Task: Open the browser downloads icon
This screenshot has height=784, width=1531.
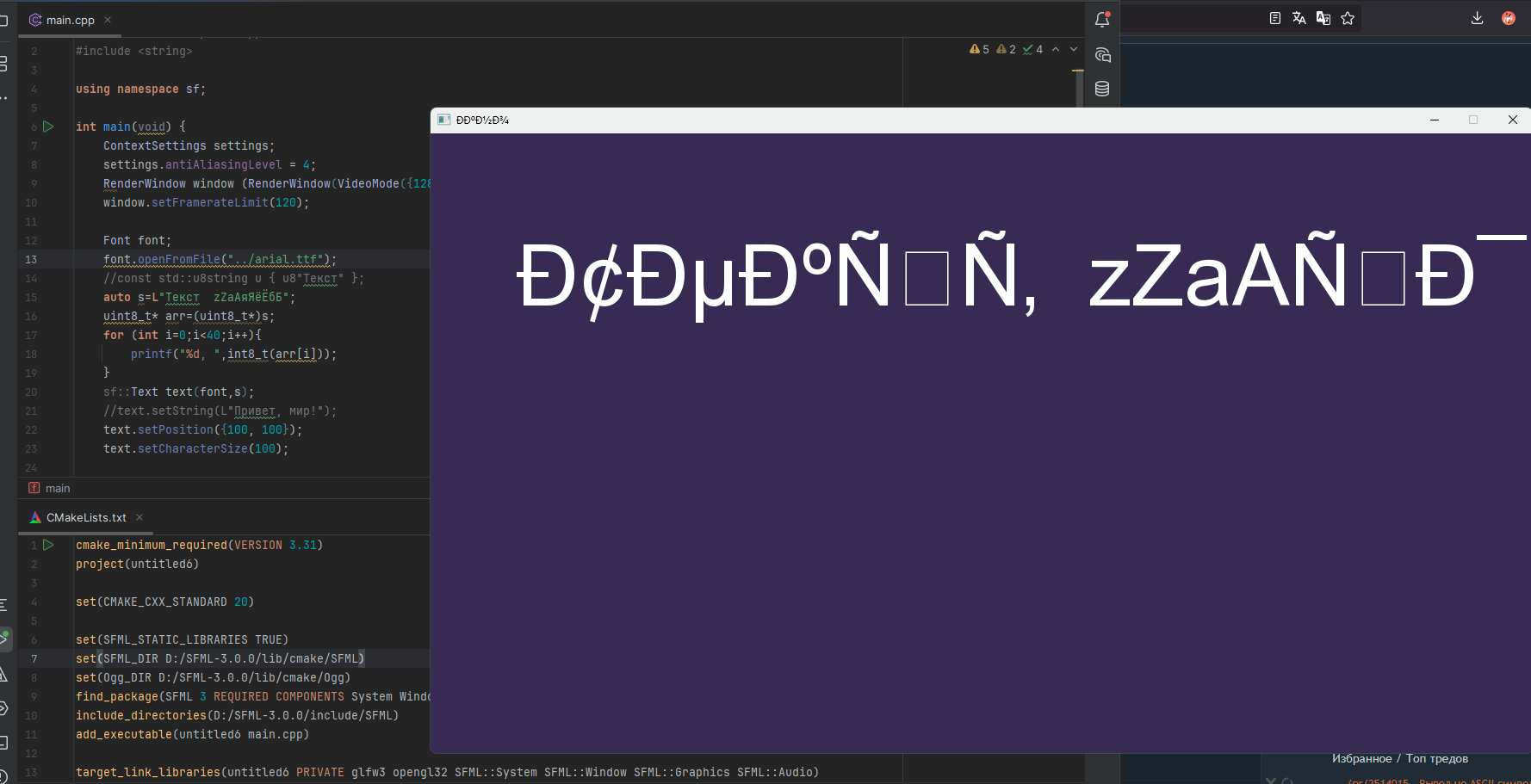Action: tap(1477, 18)
